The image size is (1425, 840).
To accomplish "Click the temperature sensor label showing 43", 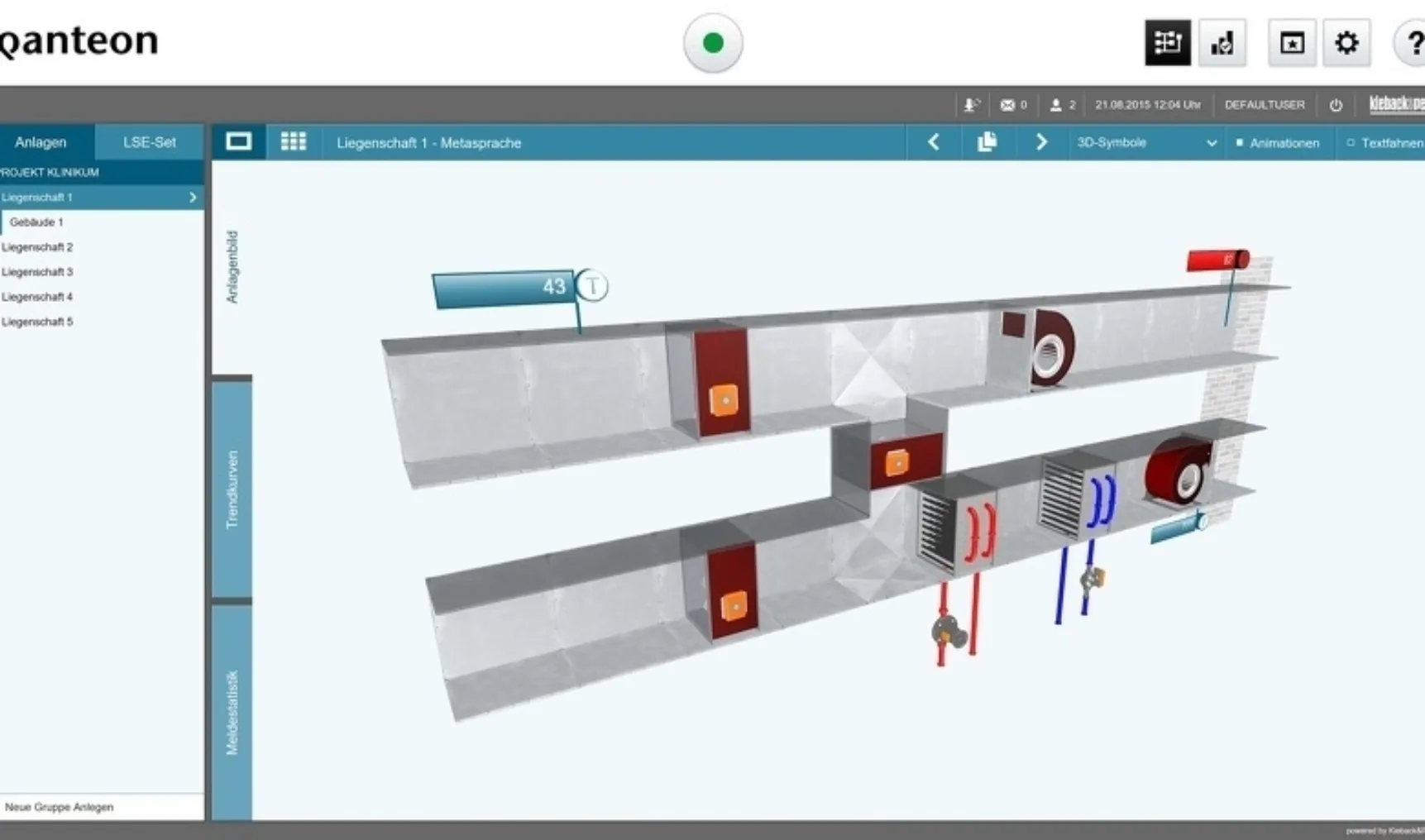I will pyautogui.click(x=504, y=288).
